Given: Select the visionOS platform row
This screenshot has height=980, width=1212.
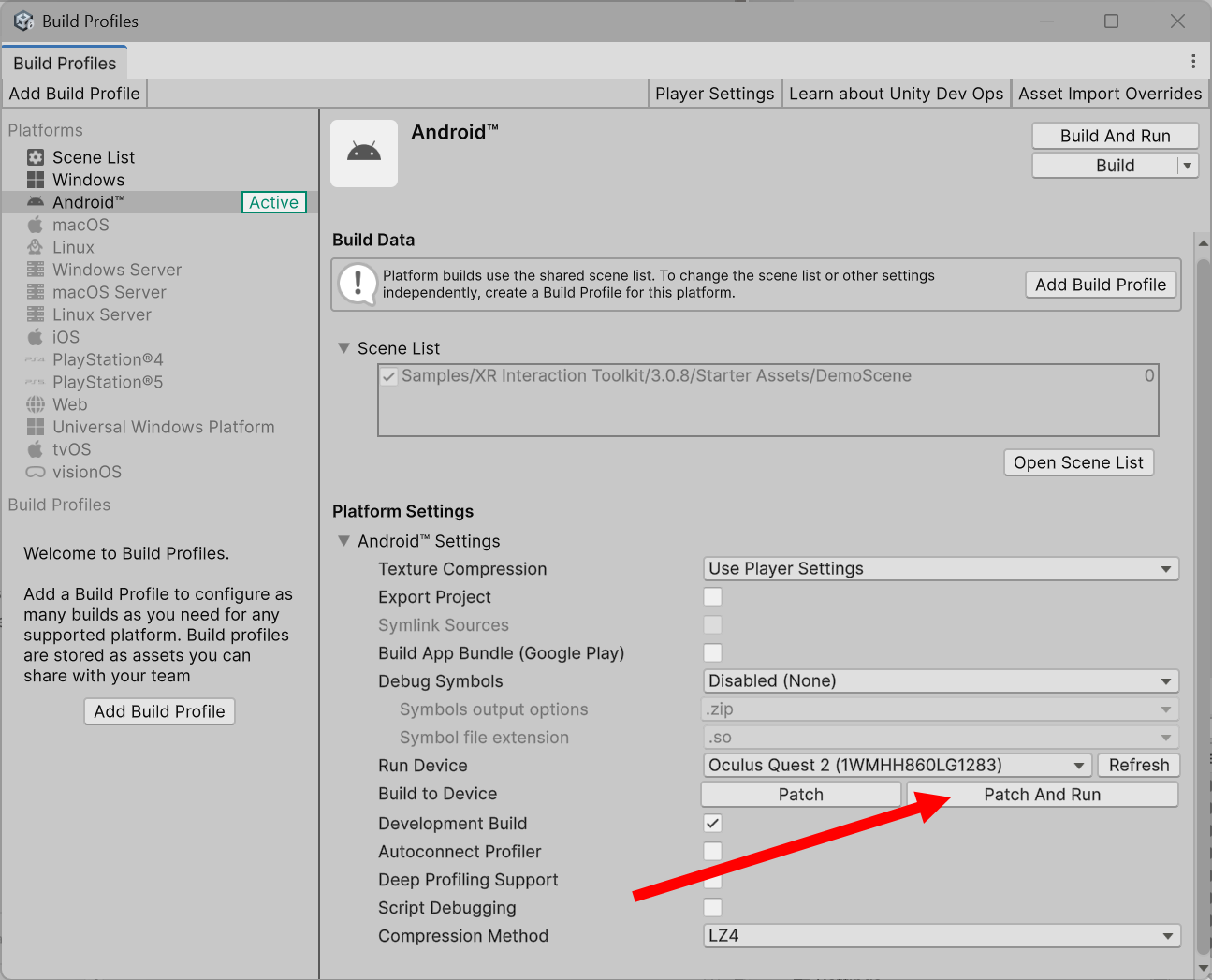Looking at the screenshot, I should pos(159,472).
